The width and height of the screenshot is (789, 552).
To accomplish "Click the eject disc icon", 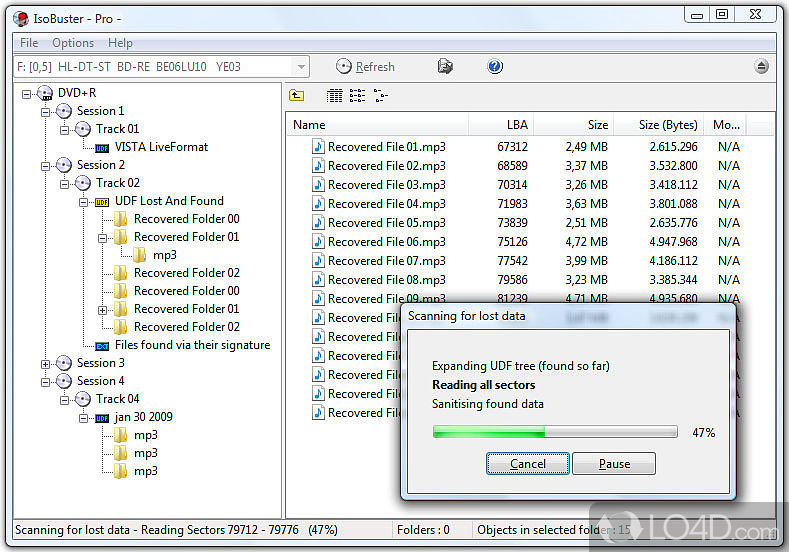I will pos(761,67).
